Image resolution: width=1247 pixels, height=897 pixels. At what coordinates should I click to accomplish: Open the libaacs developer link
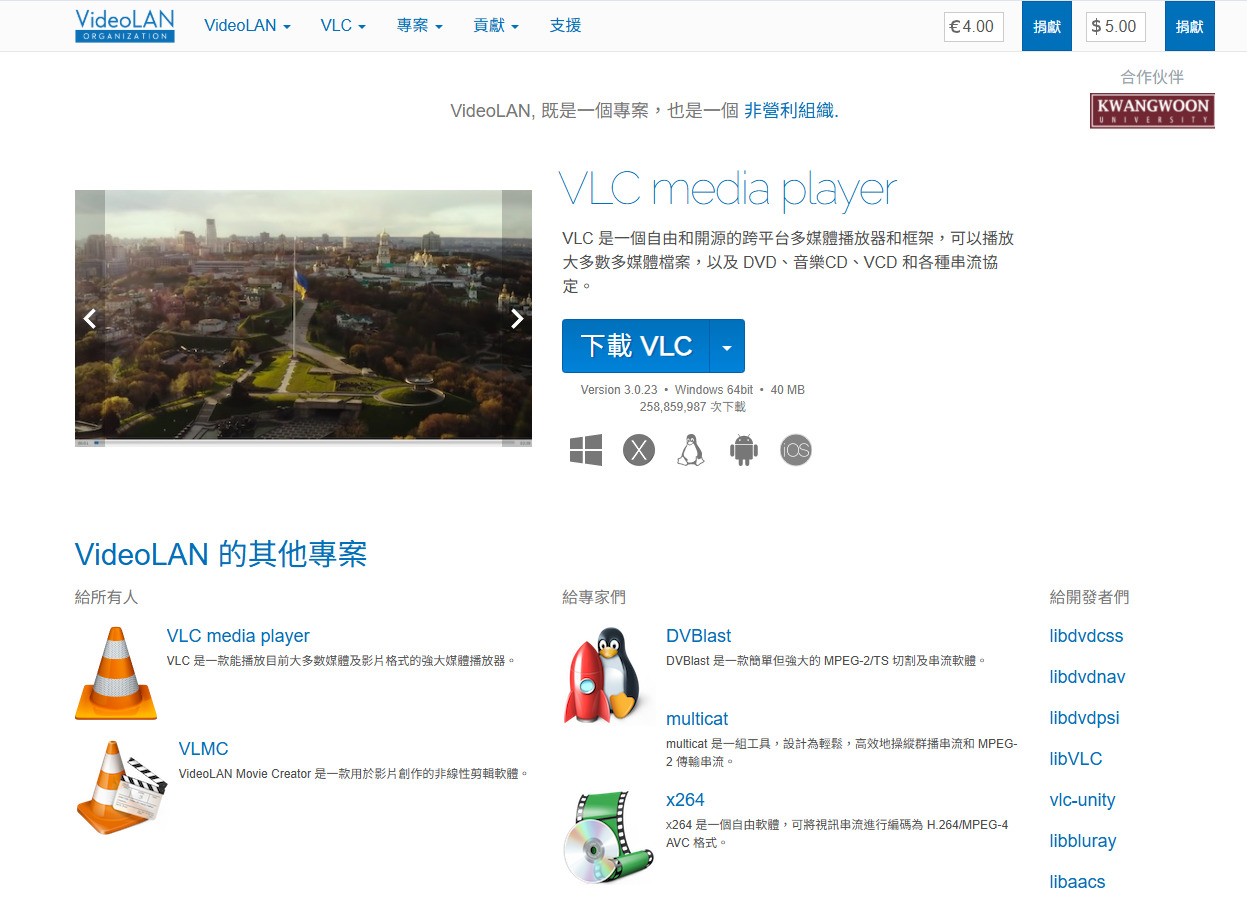click(1077, 882)
